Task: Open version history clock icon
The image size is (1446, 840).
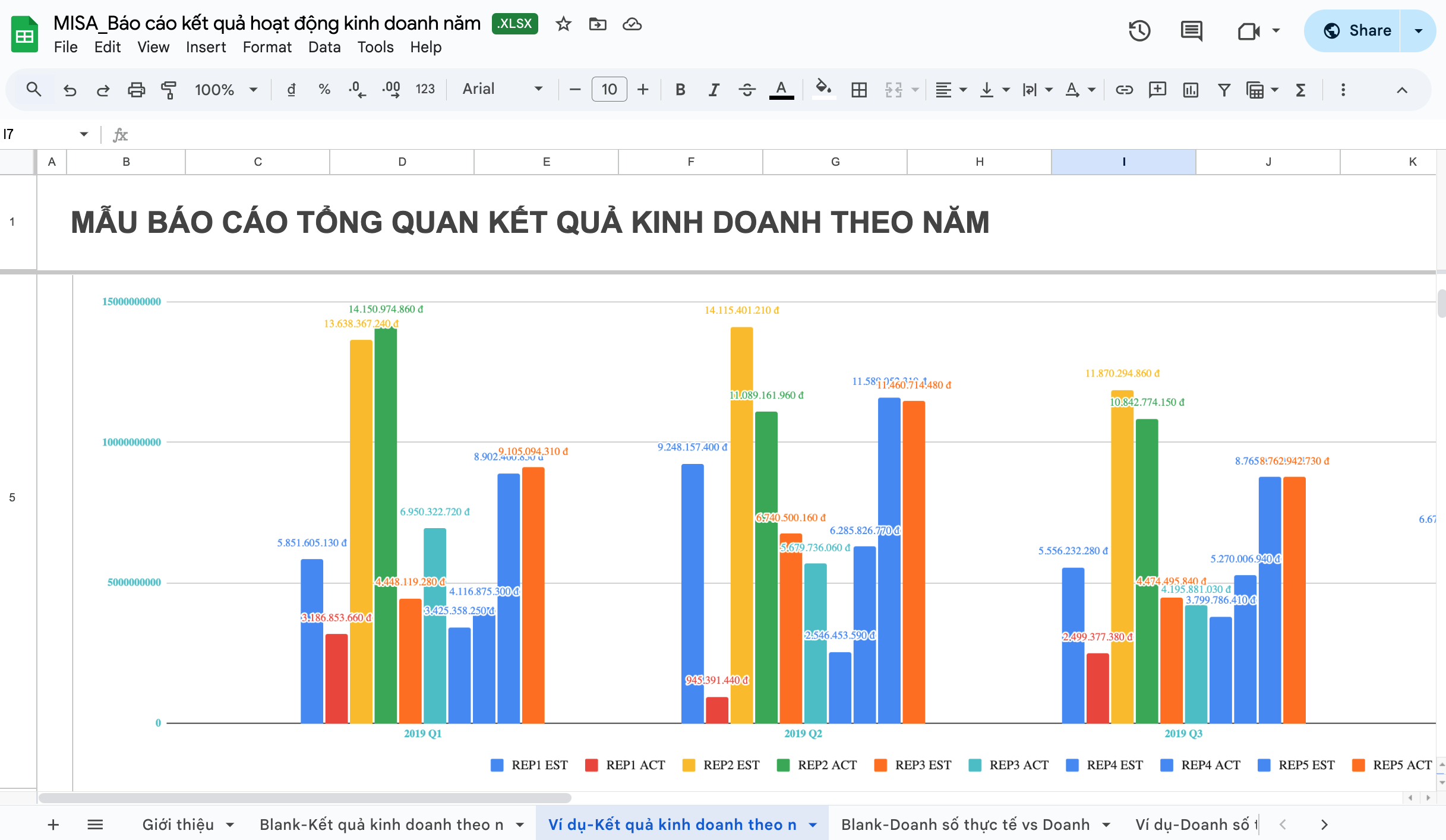Action: 1139,30
